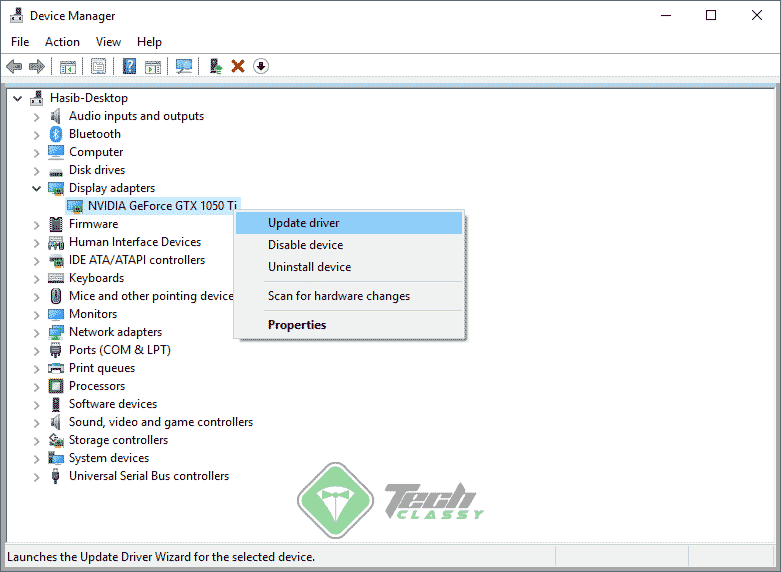Click the red X Uninstall device toolbar icon
781x572 pixels.
click(238, 66)
